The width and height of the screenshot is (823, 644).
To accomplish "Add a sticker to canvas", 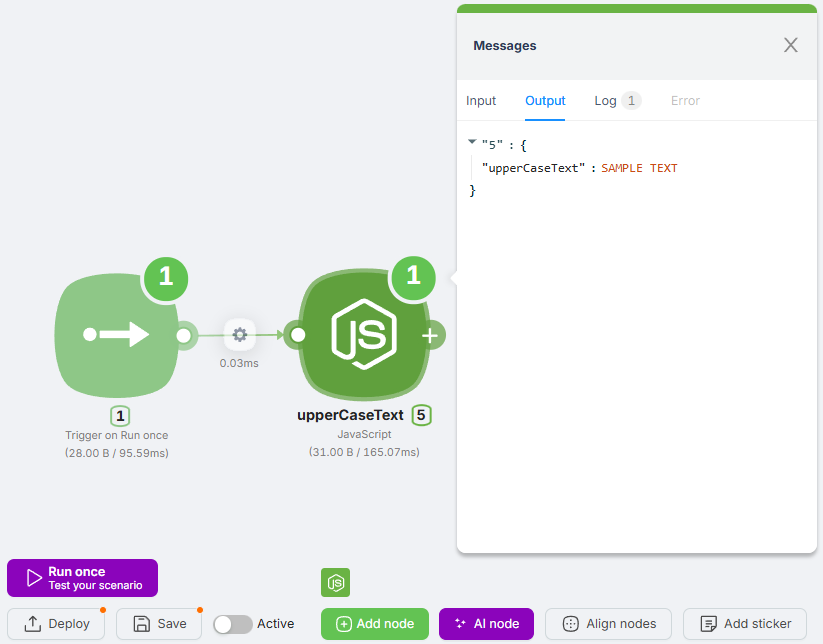I will [744, 624].
